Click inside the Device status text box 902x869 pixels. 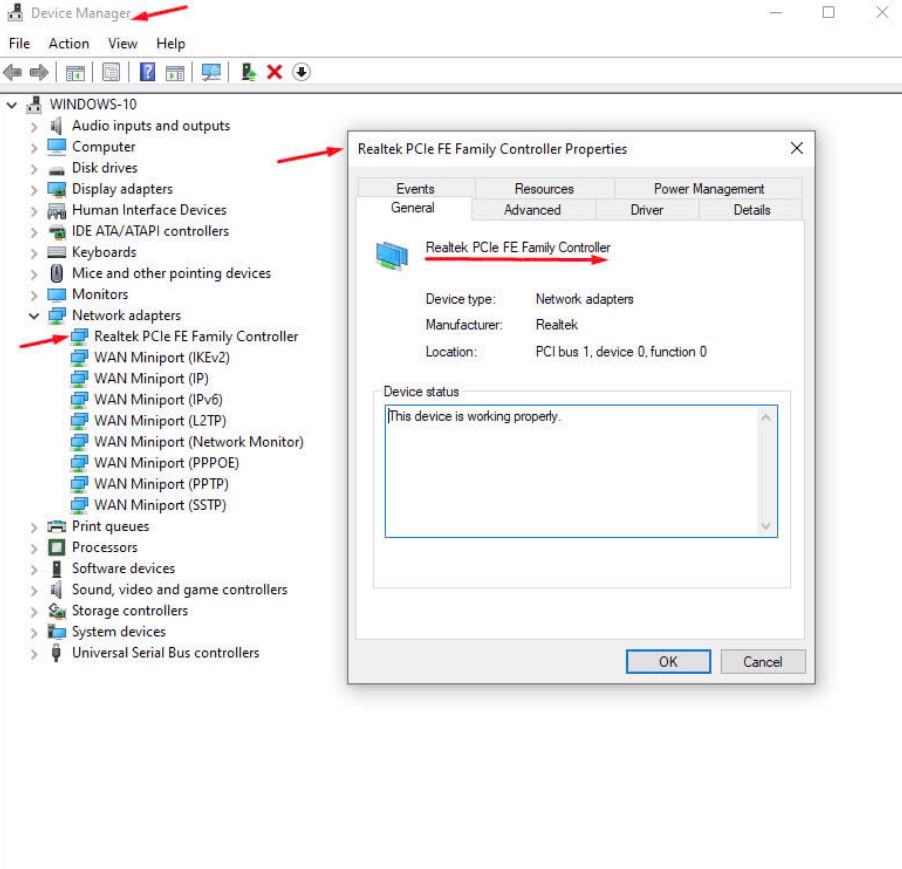pos(581,472)
